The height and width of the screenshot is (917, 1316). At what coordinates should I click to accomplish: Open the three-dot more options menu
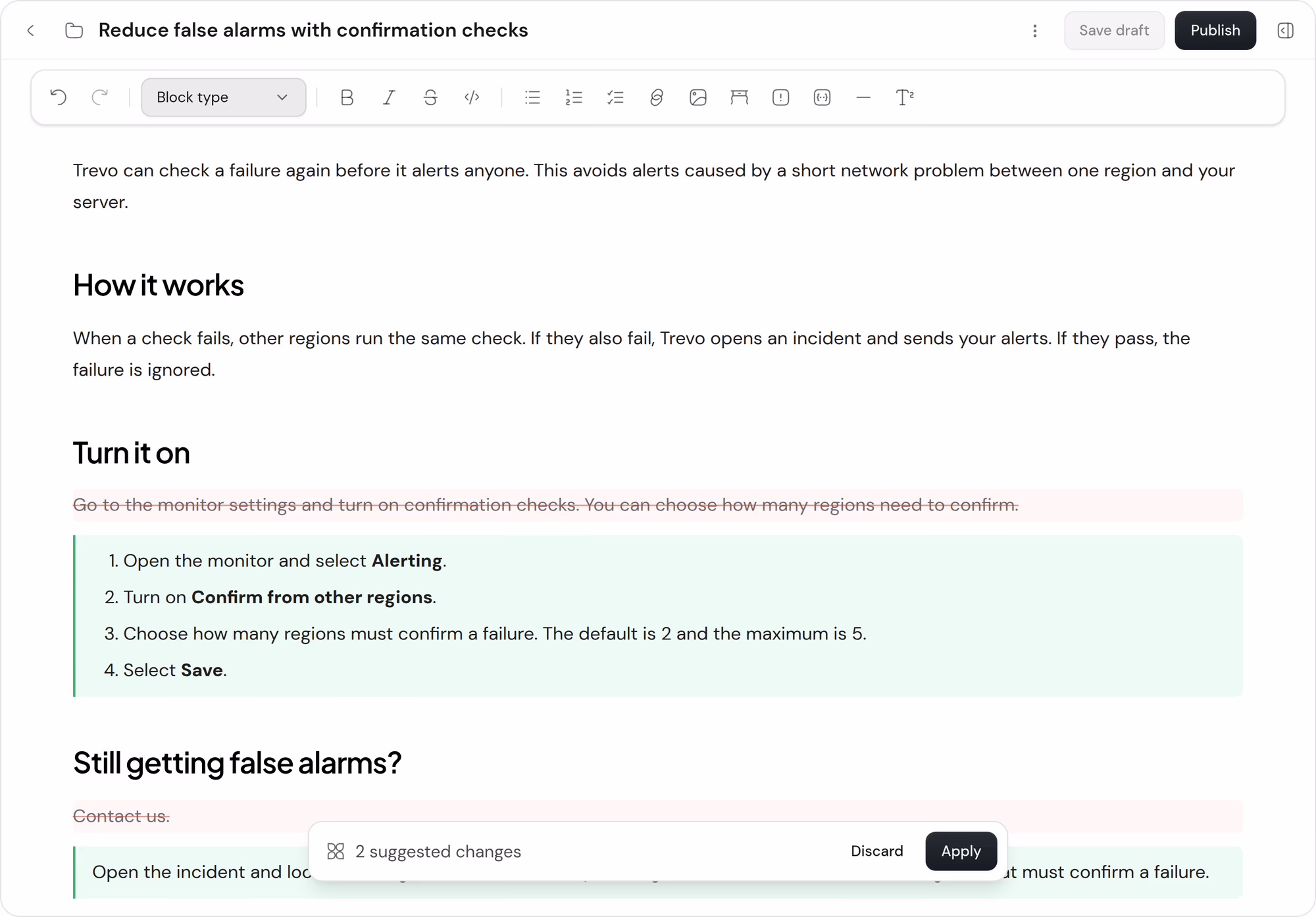tap(1035, 31)
